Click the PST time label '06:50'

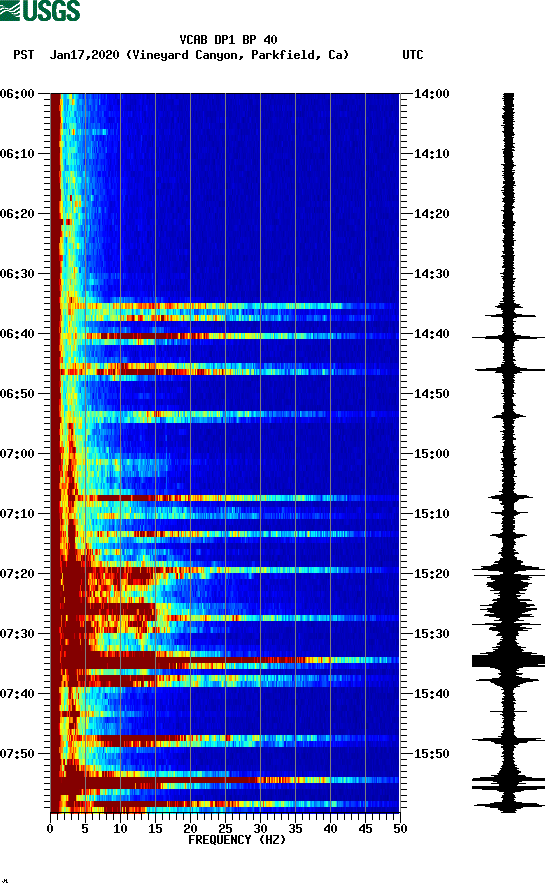coord(17,394)
